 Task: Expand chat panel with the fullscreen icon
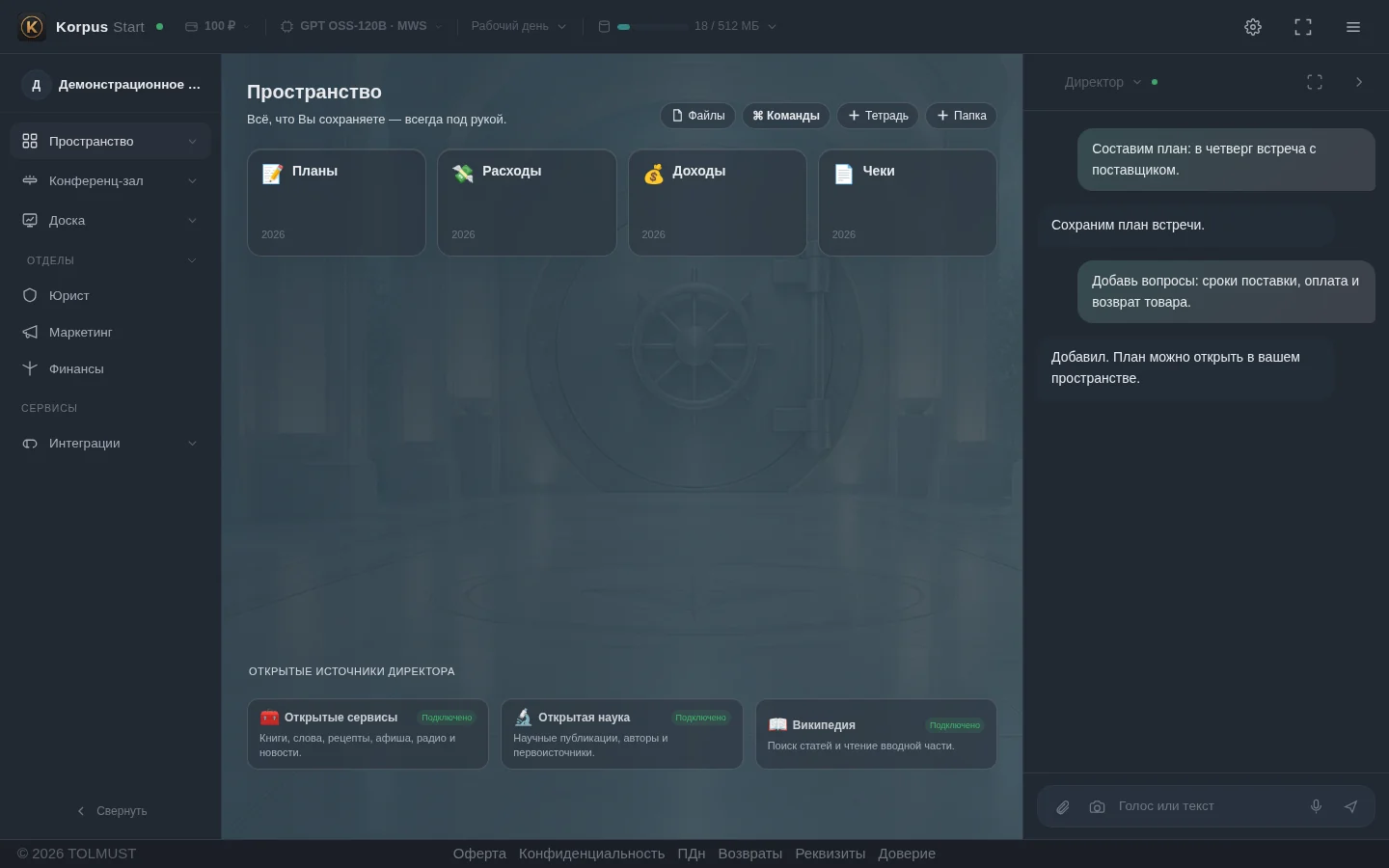point(1315,82)
